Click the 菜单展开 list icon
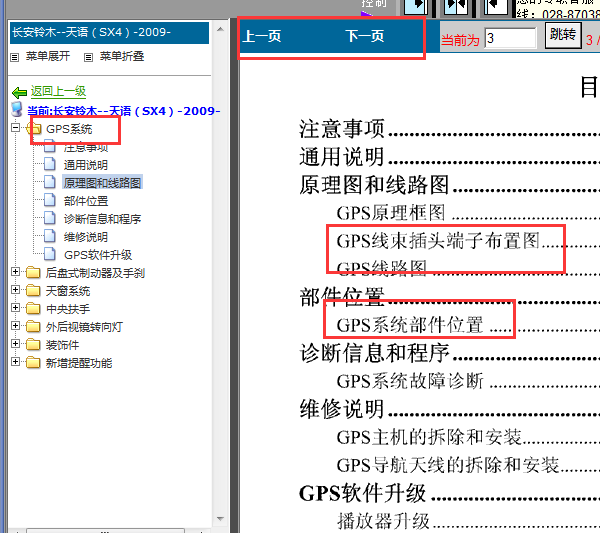600x533 pixels. pos(15,57)
